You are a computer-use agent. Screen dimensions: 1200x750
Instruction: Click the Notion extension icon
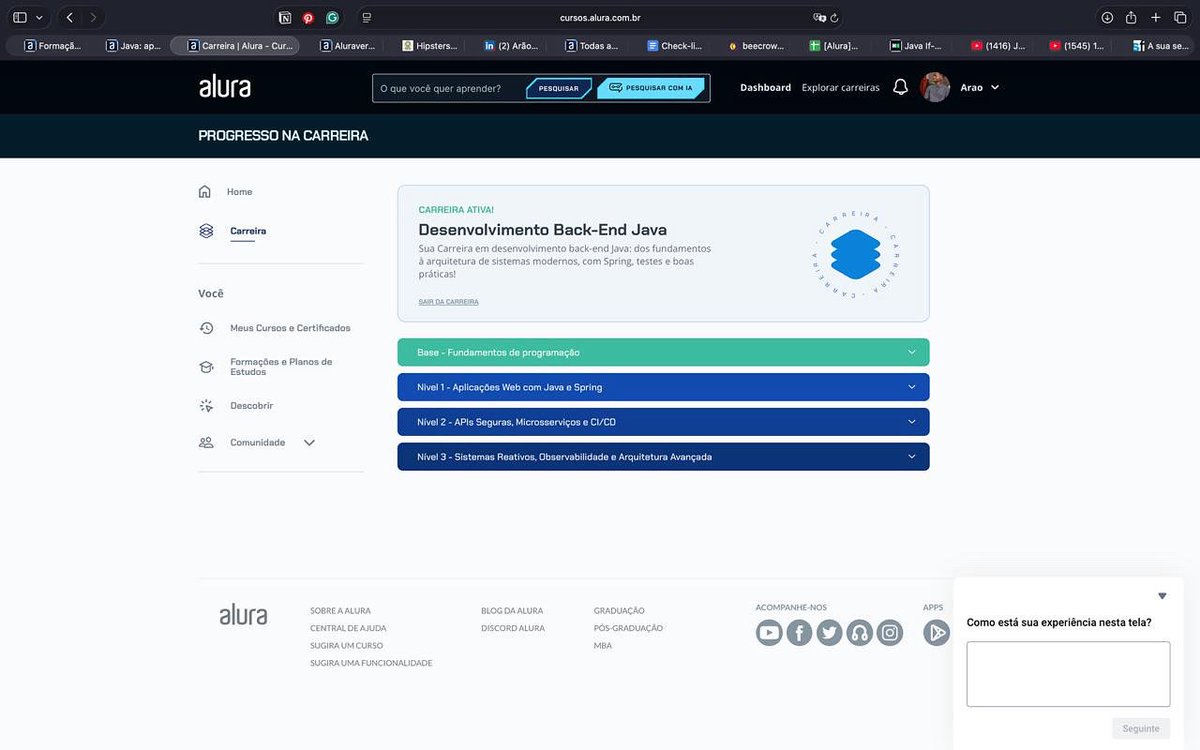coord(285,17)
